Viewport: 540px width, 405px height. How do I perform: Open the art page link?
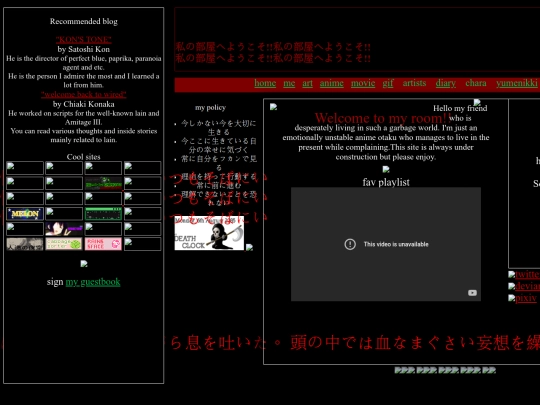(307, 83)
